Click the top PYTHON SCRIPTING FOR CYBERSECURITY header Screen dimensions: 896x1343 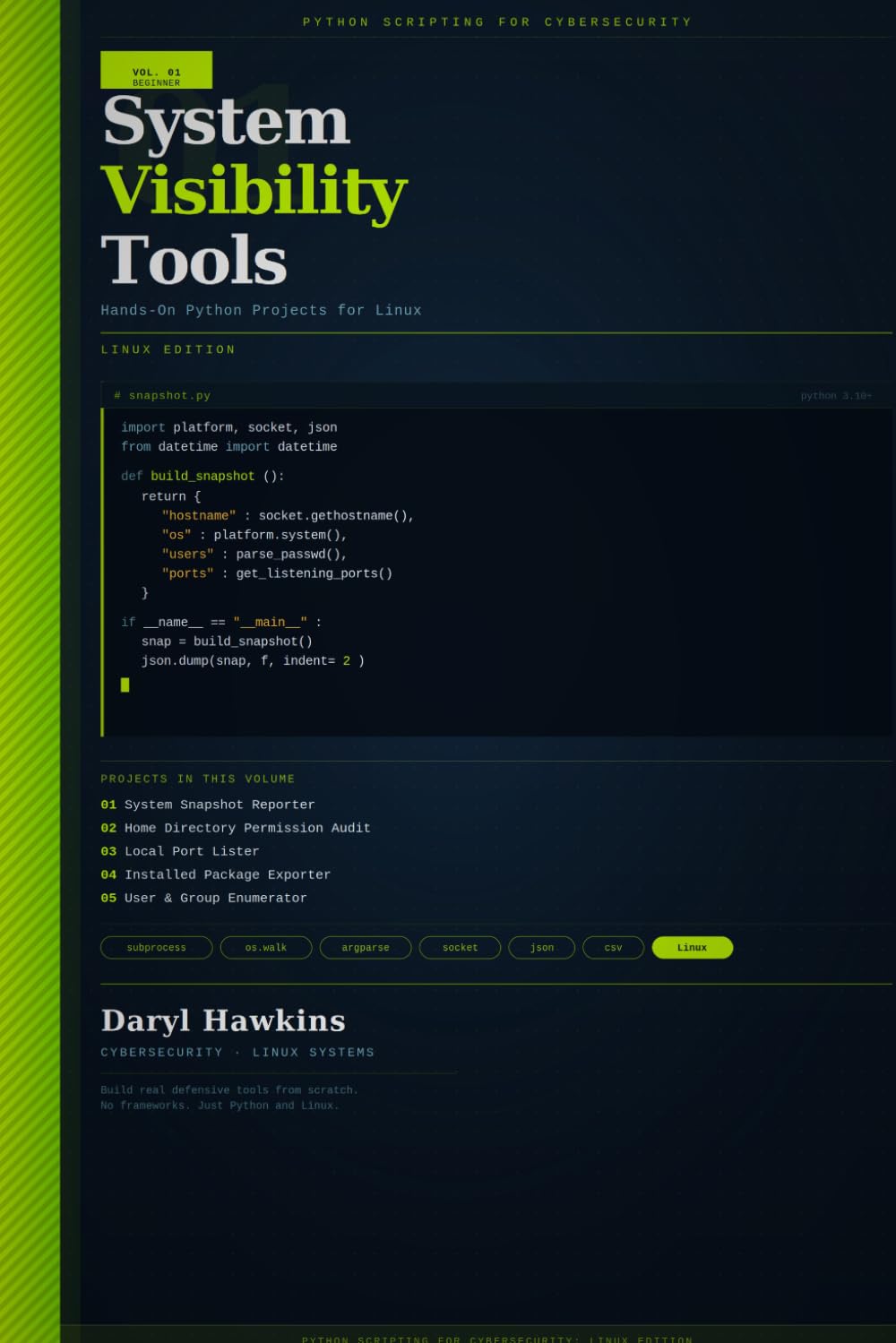click(x=497, y=22)
